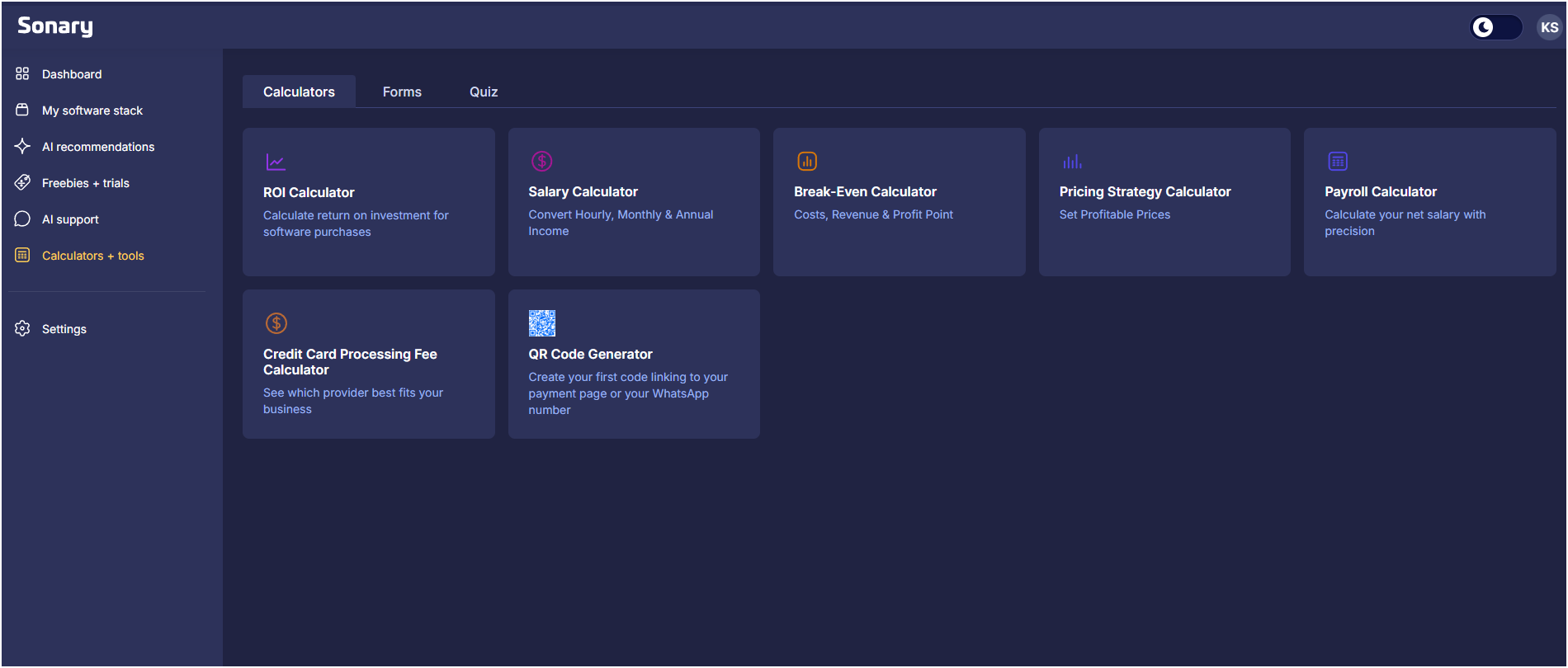The height and width of the screenshot is (668, 1568).
Task: Click the Salary Calculator dollar icon
Action: (x=541, y=161)
